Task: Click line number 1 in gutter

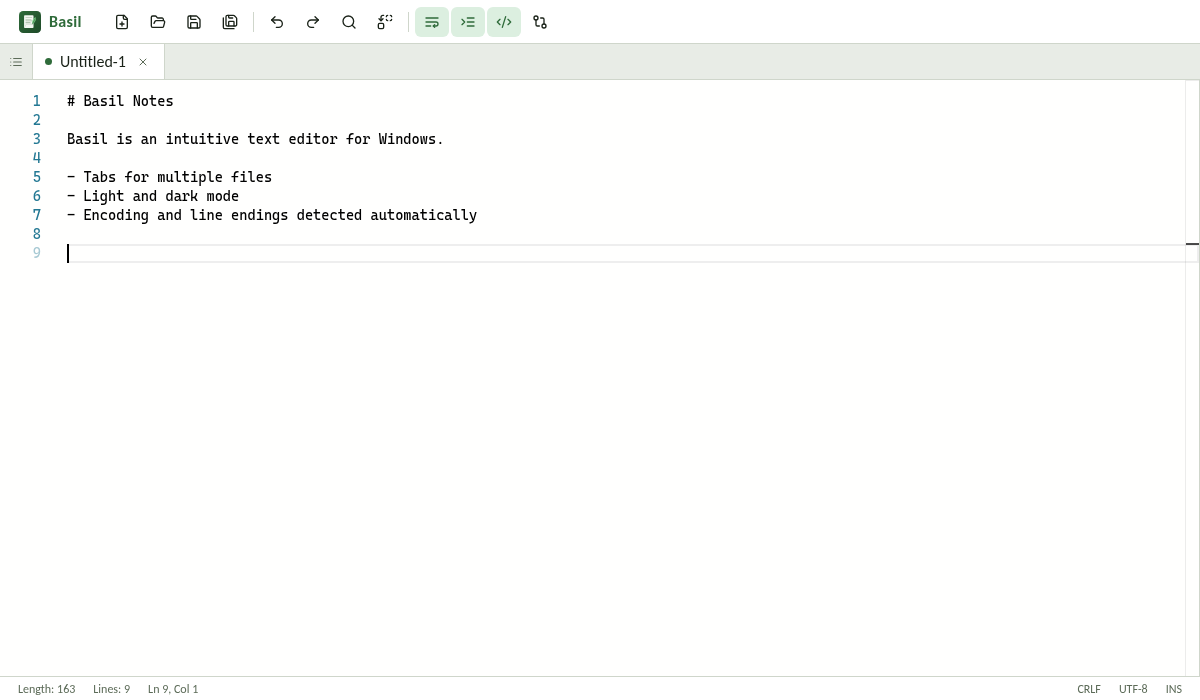Action: pyautogui.click(x=37, y=101)
